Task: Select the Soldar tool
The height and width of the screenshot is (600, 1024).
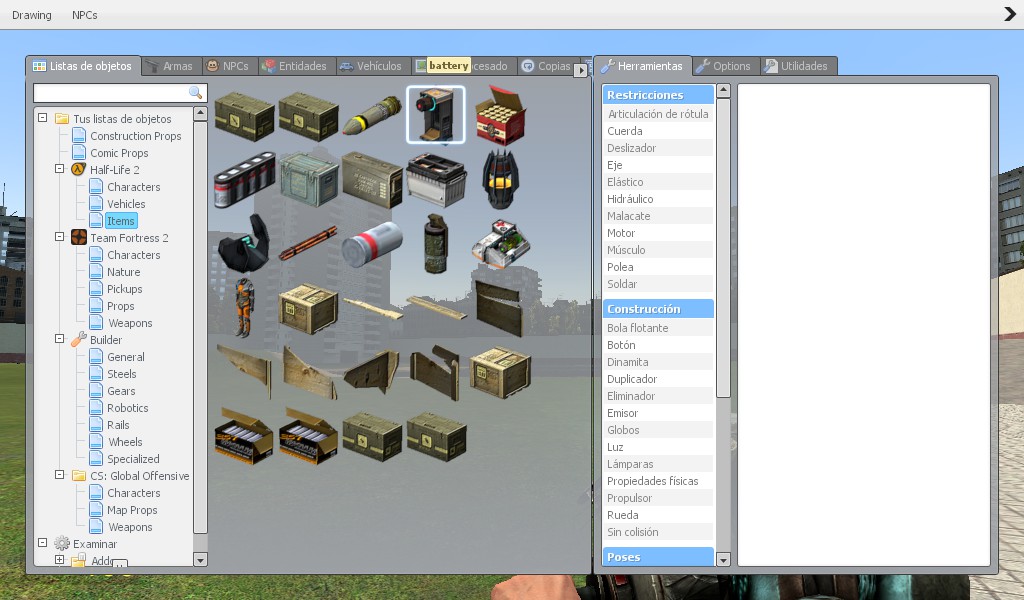Action: click(658, 283)
